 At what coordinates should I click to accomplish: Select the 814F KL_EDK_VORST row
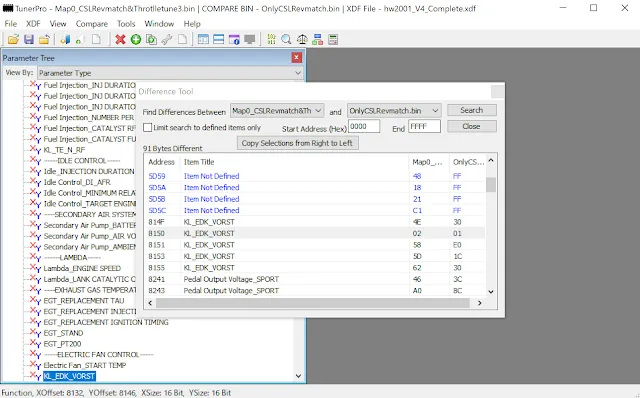[314, 222]
